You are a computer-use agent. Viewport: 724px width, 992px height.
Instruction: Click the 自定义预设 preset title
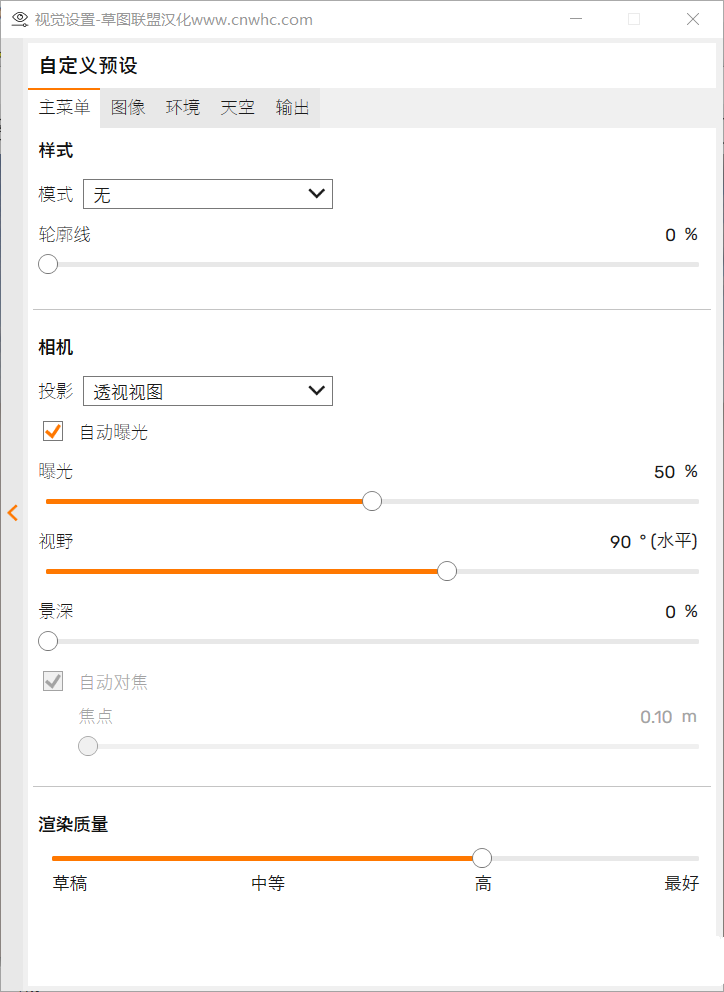(89, 66)
